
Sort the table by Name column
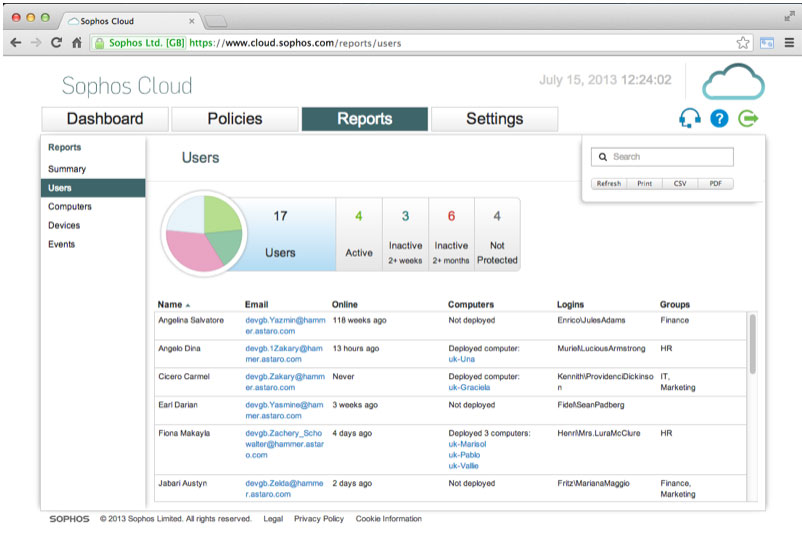(x=170, y=304)
